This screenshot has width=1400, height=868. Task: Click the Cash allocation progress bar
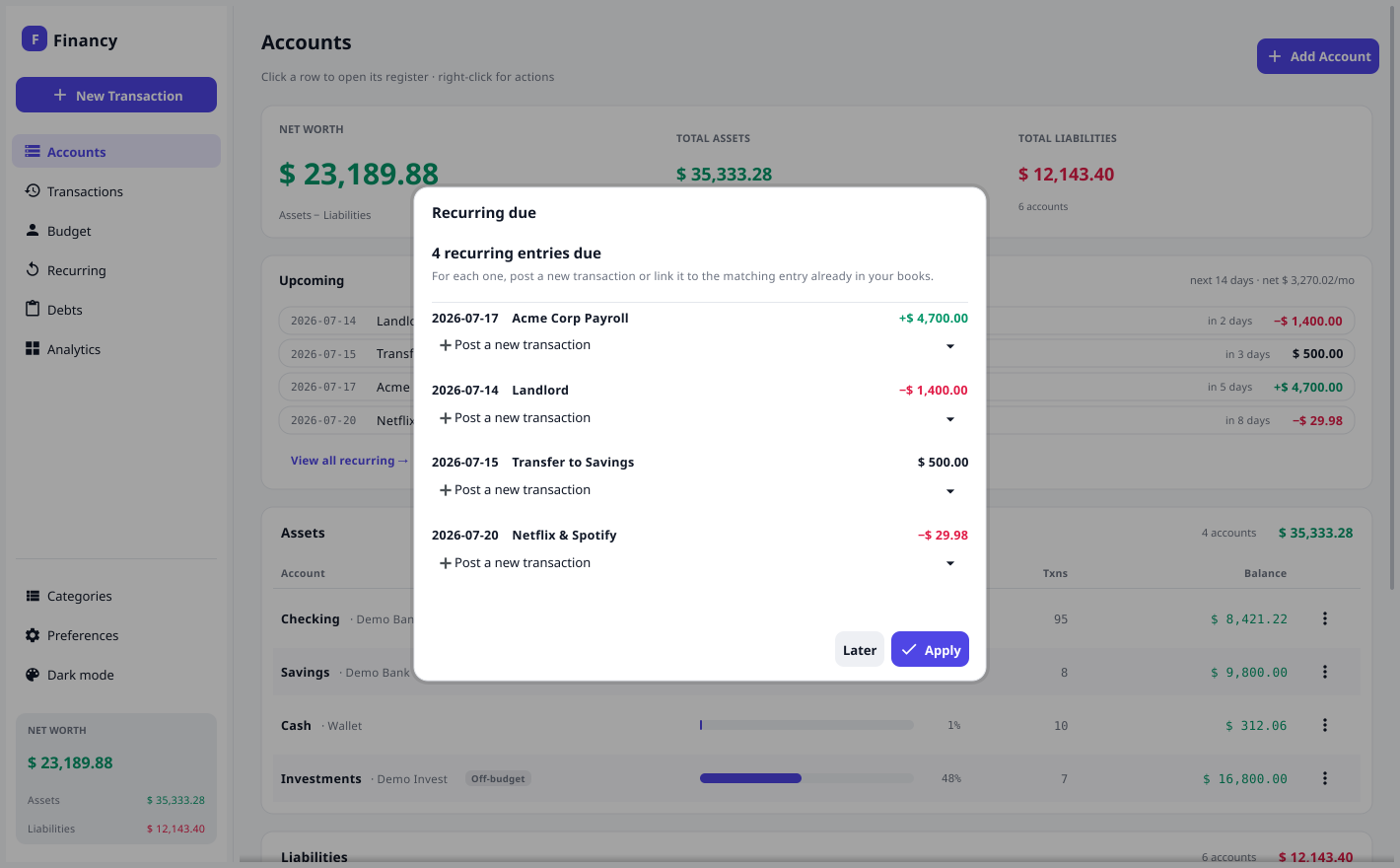click(806, 725)
